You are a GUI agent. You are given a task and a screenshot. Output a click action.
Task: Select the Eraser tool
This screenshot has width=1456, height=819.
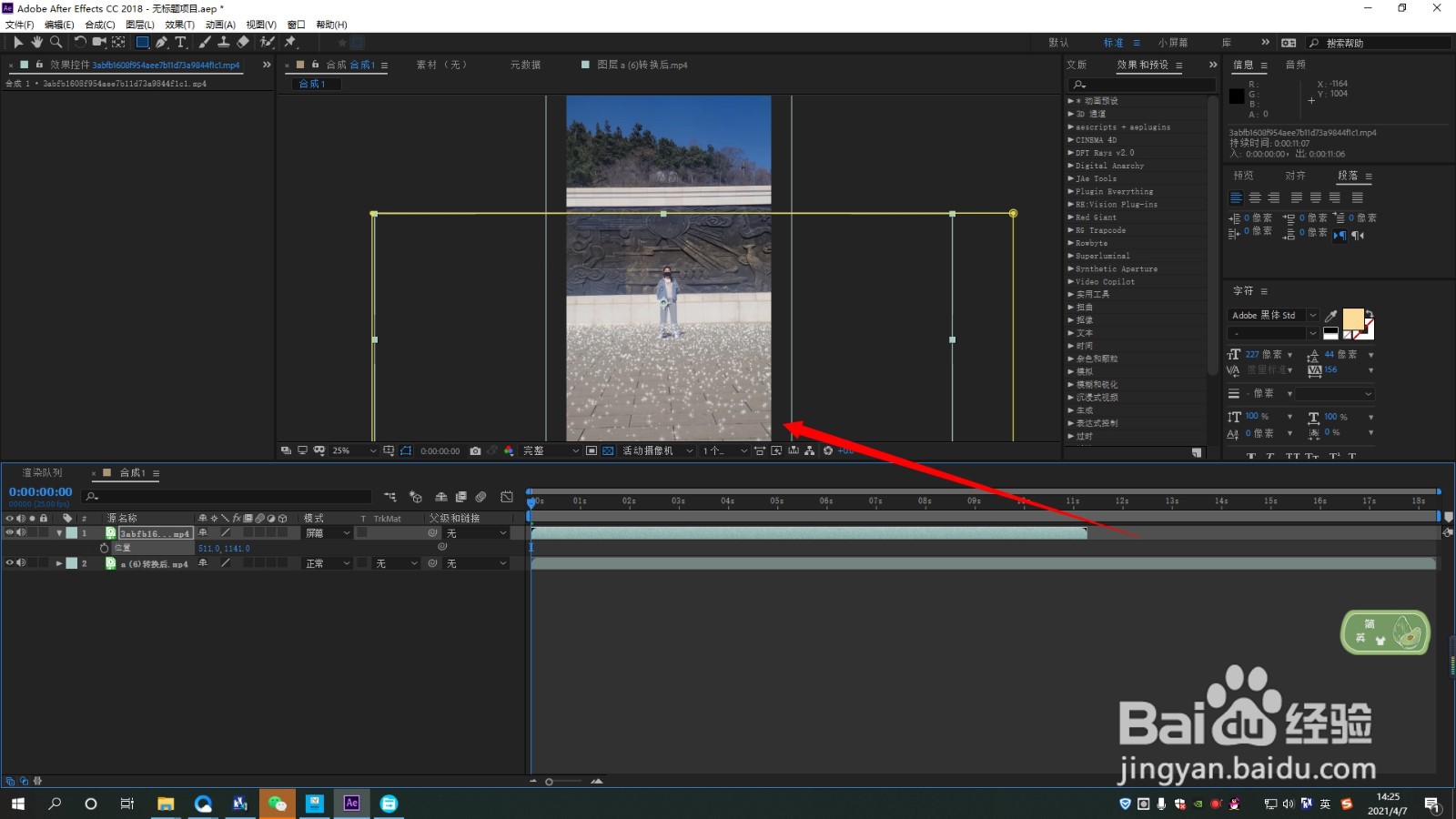pyautogui.click(x=243, y=42)
